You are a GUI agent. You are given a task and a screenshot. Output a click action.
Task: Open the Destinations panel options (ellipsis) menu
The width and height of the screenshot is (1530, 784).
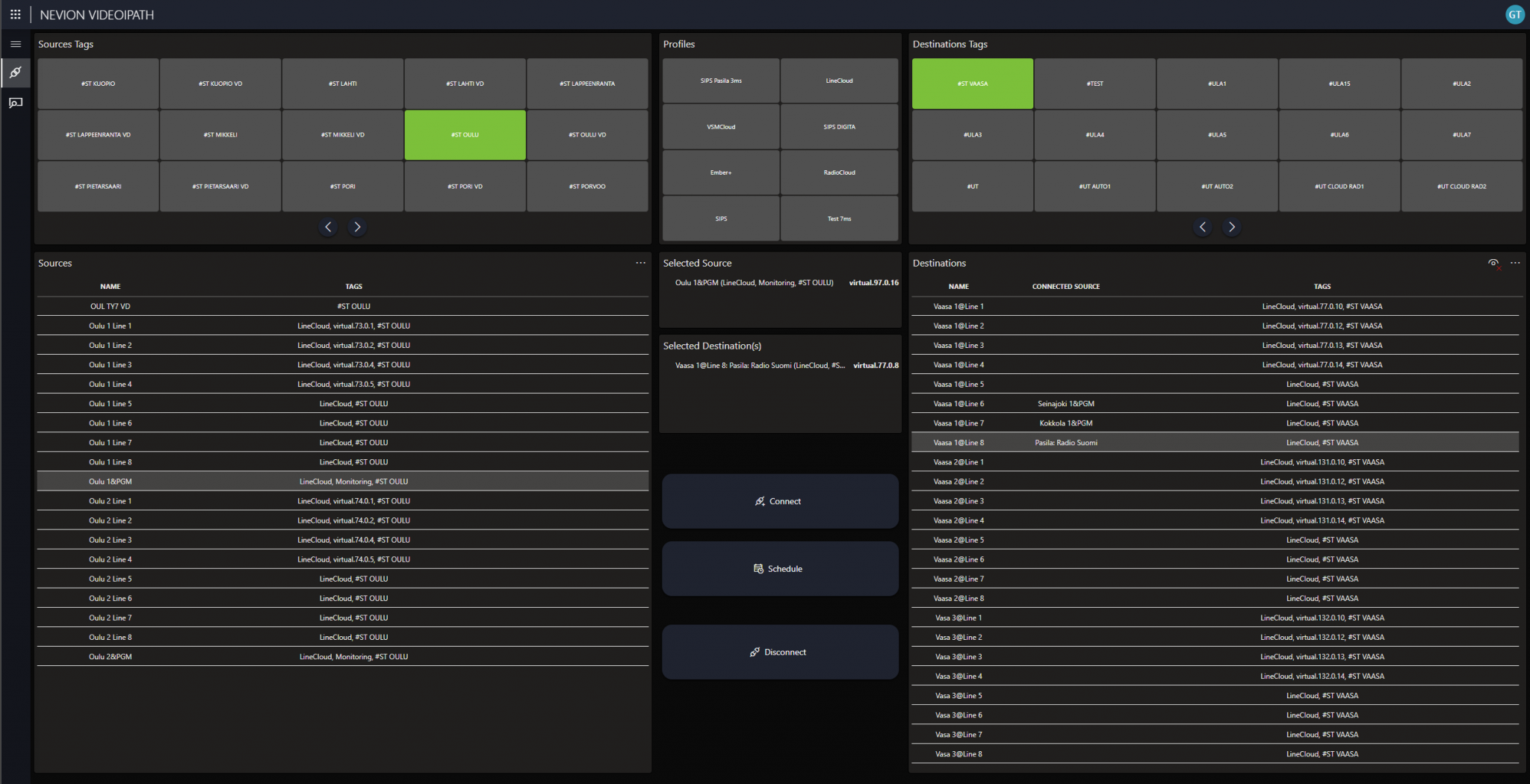(x=1516, y=263)
